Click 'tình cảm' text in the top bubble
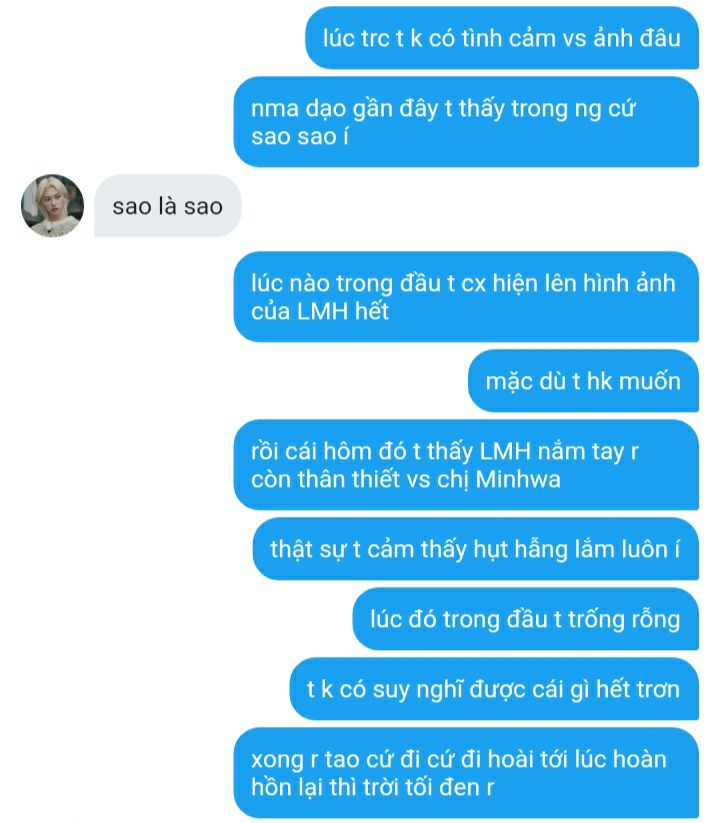720x823 pixels. click(x=509, y=38)
